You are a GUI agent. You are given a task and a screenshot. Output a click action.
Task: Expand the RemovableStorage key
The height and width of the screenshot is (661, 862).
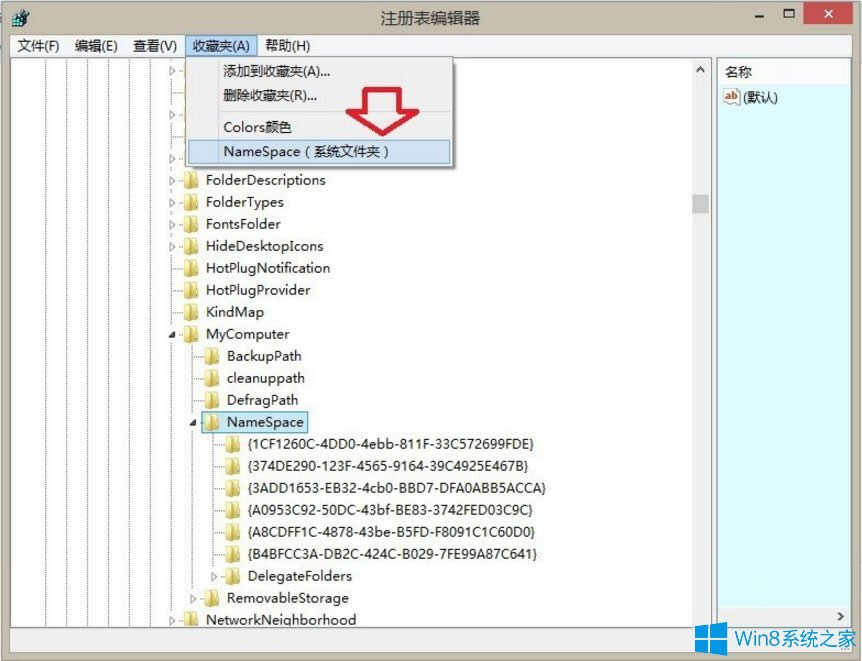point(190,598)
